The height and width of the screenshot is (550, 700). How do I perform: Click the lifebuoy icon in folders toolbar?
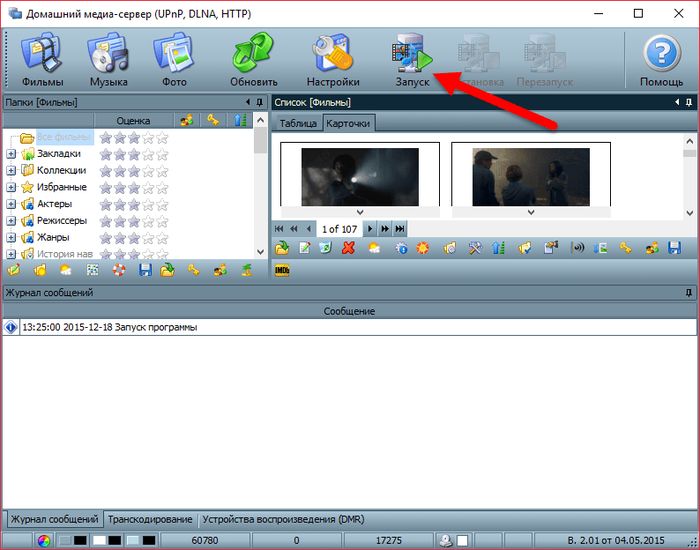(x=118, y=270)
